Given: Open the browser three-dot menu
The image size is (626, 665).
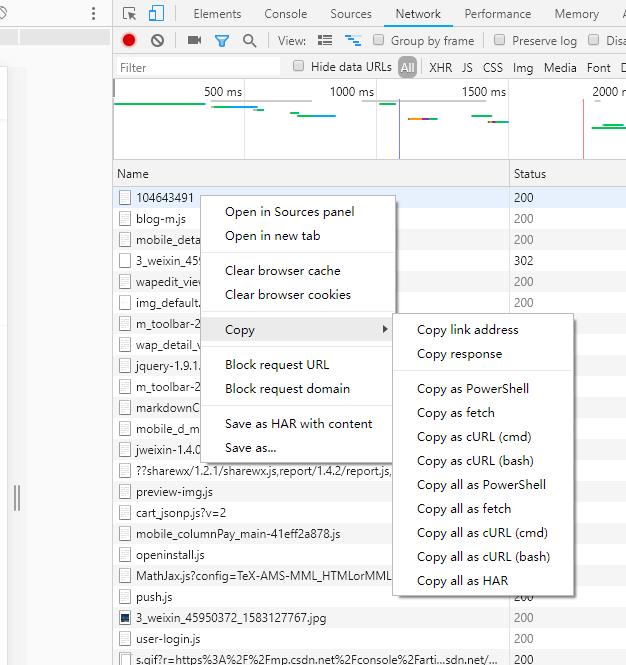Looking at the screenshot, I should point(93,14).
